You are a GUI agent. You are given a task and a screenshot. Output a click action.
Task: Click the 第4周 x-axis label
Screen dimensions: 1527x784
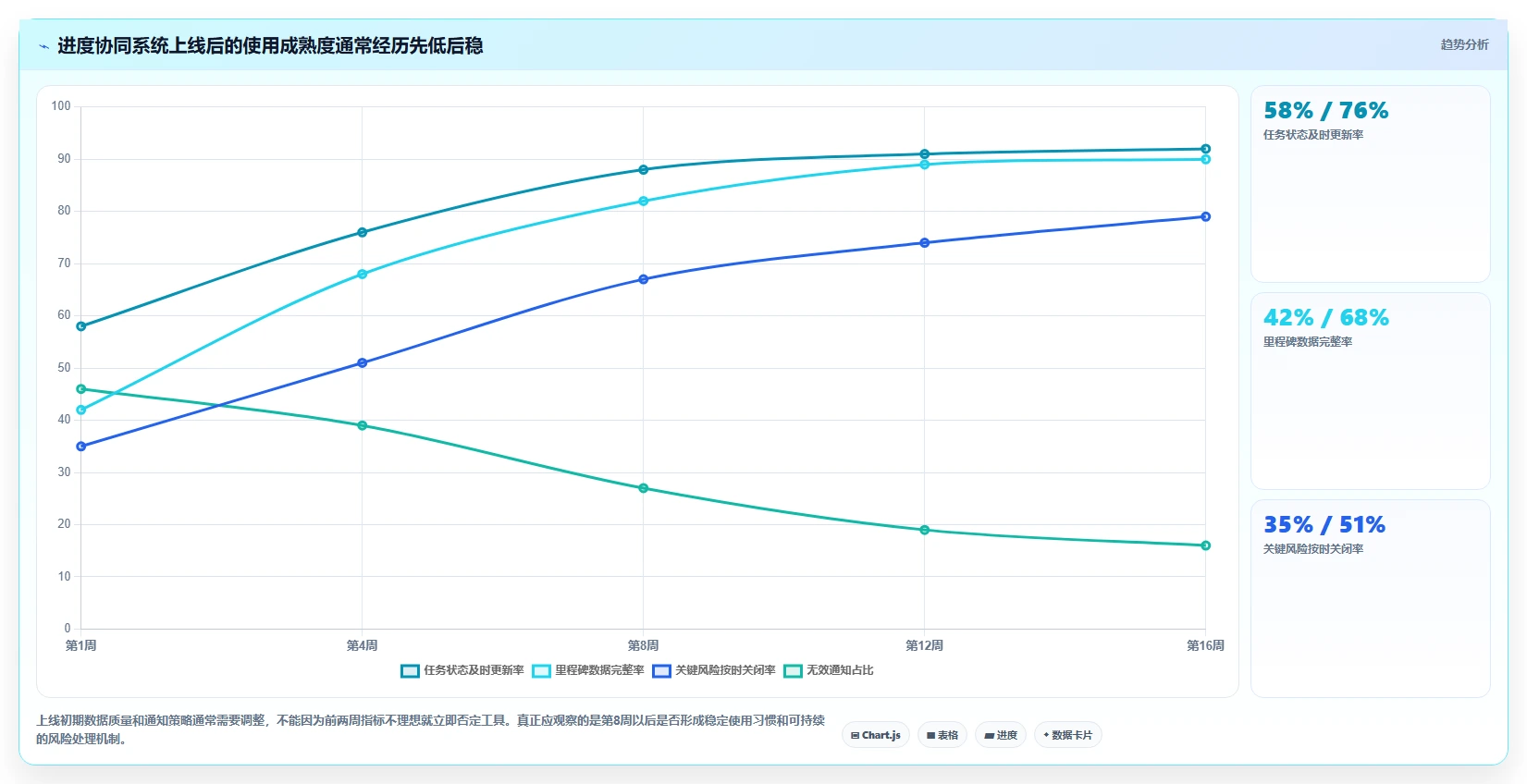pyautogui.click(x=363, y=645)
